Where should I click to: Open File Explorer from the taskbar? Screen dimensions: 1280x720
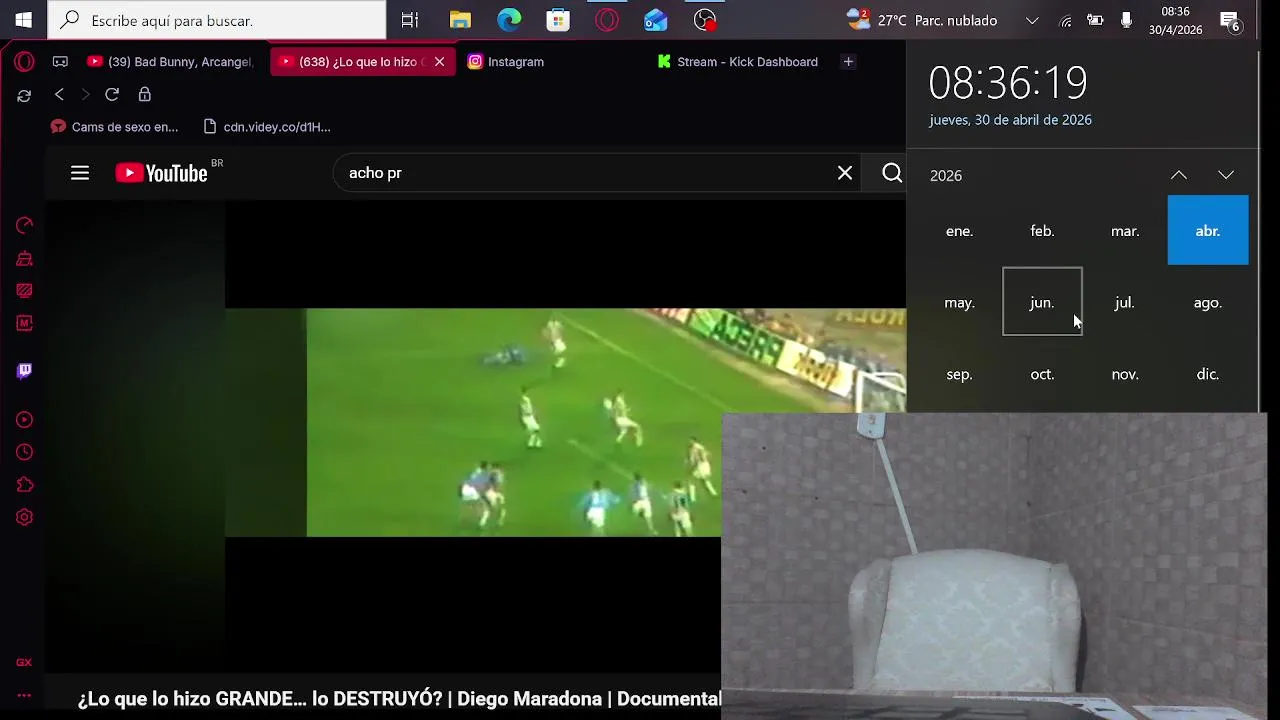460,20
